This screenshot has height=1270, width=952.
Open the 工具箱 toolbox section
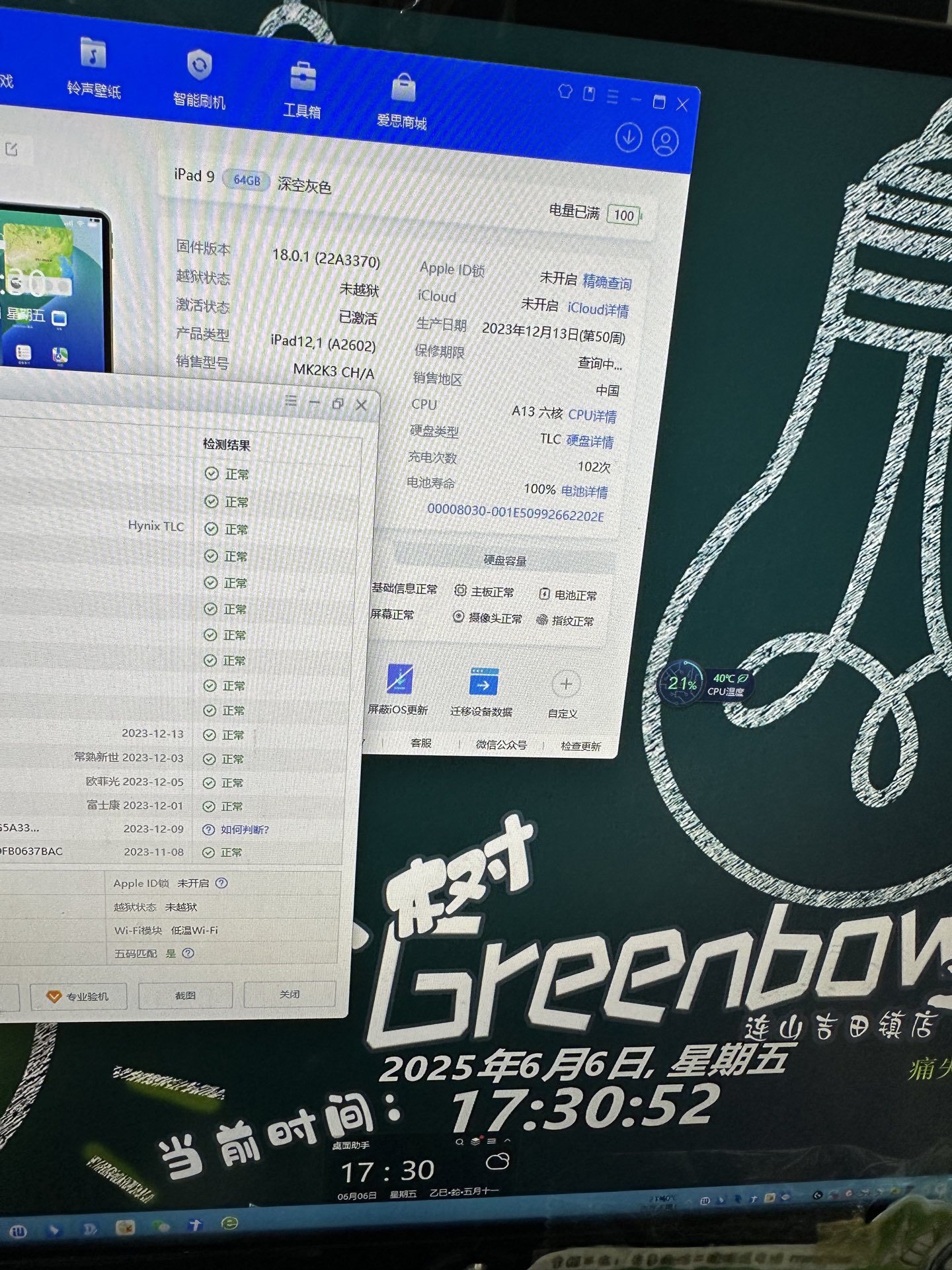(302, 91)
